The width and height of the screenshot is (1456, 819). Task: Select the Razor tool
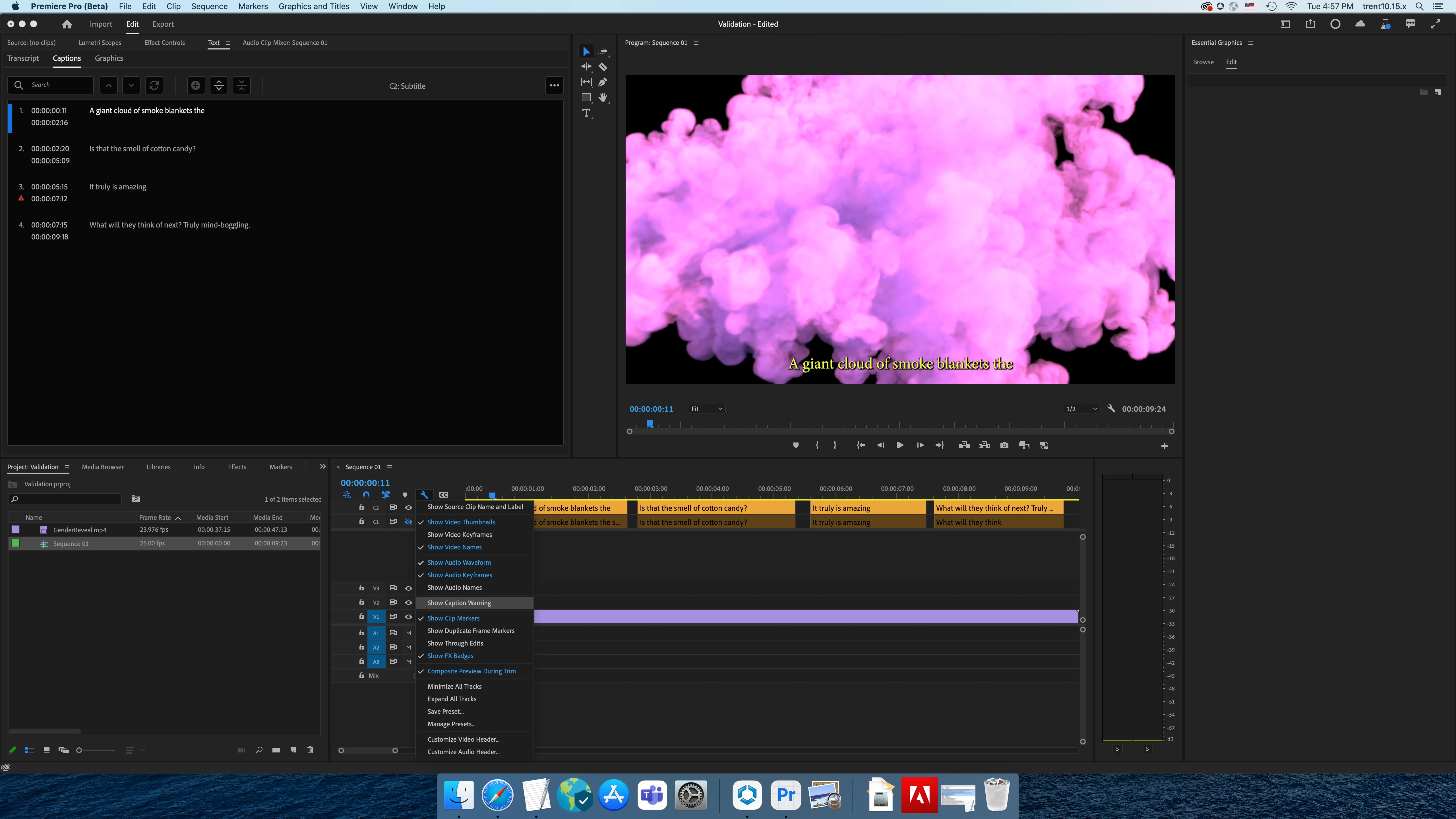[603, 67]
